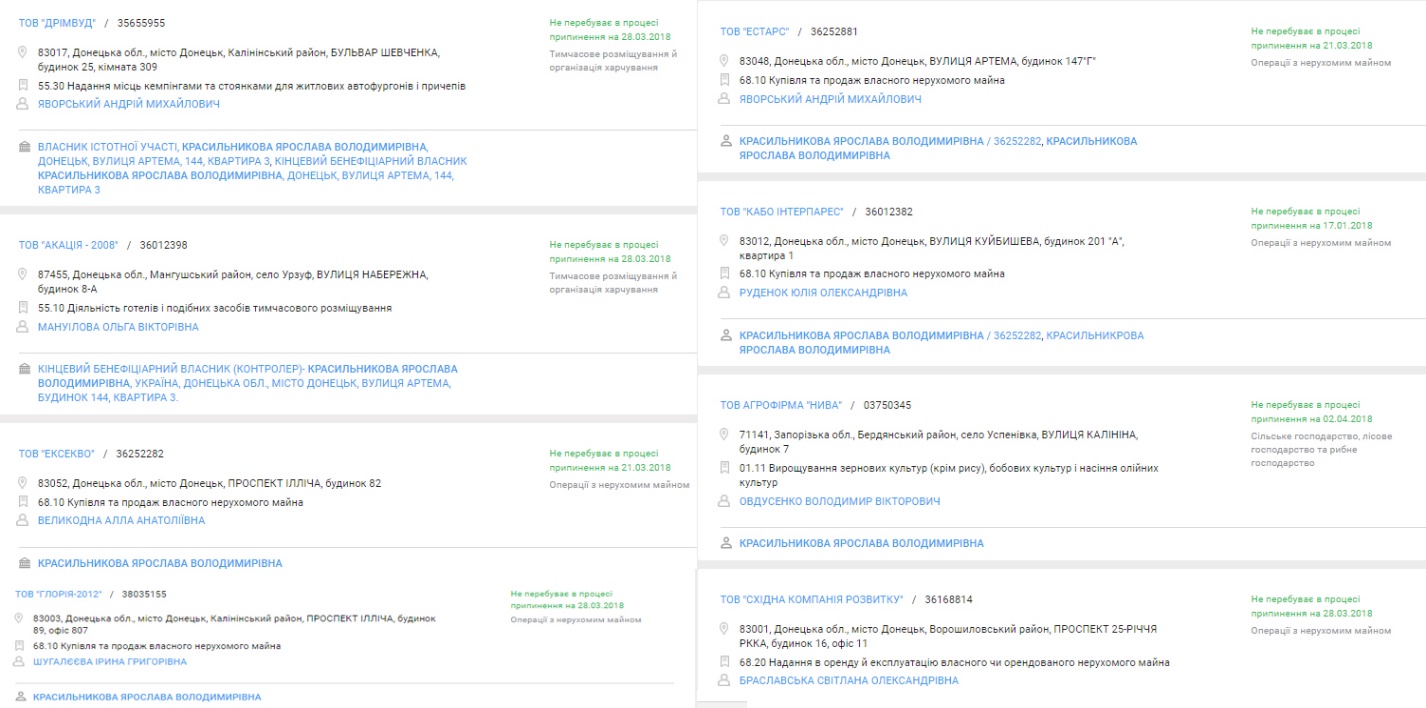Select director ВЕЛИКОДНА АЛЛА АНАТОЛІЇВНА
Image resolution: width=1426 pixels, height=708 pixels.
pyautogui.click(x=120, y=521)
